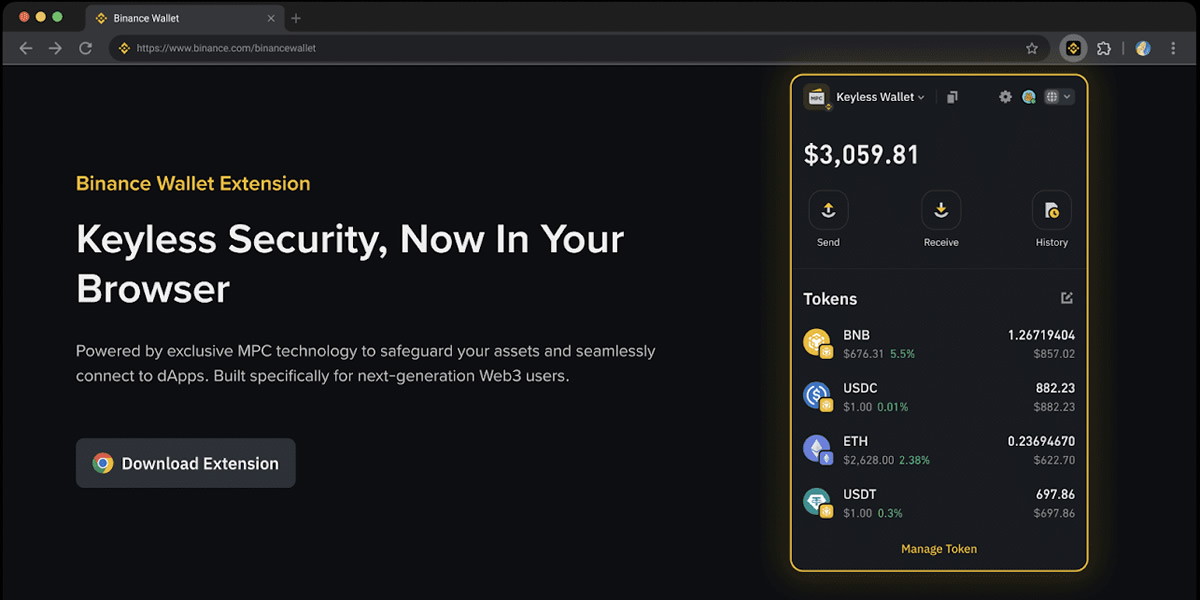Viewport: 1200px width, 600px height.
Task: Click the Manage Token link
Action: [x=939, y=549]
